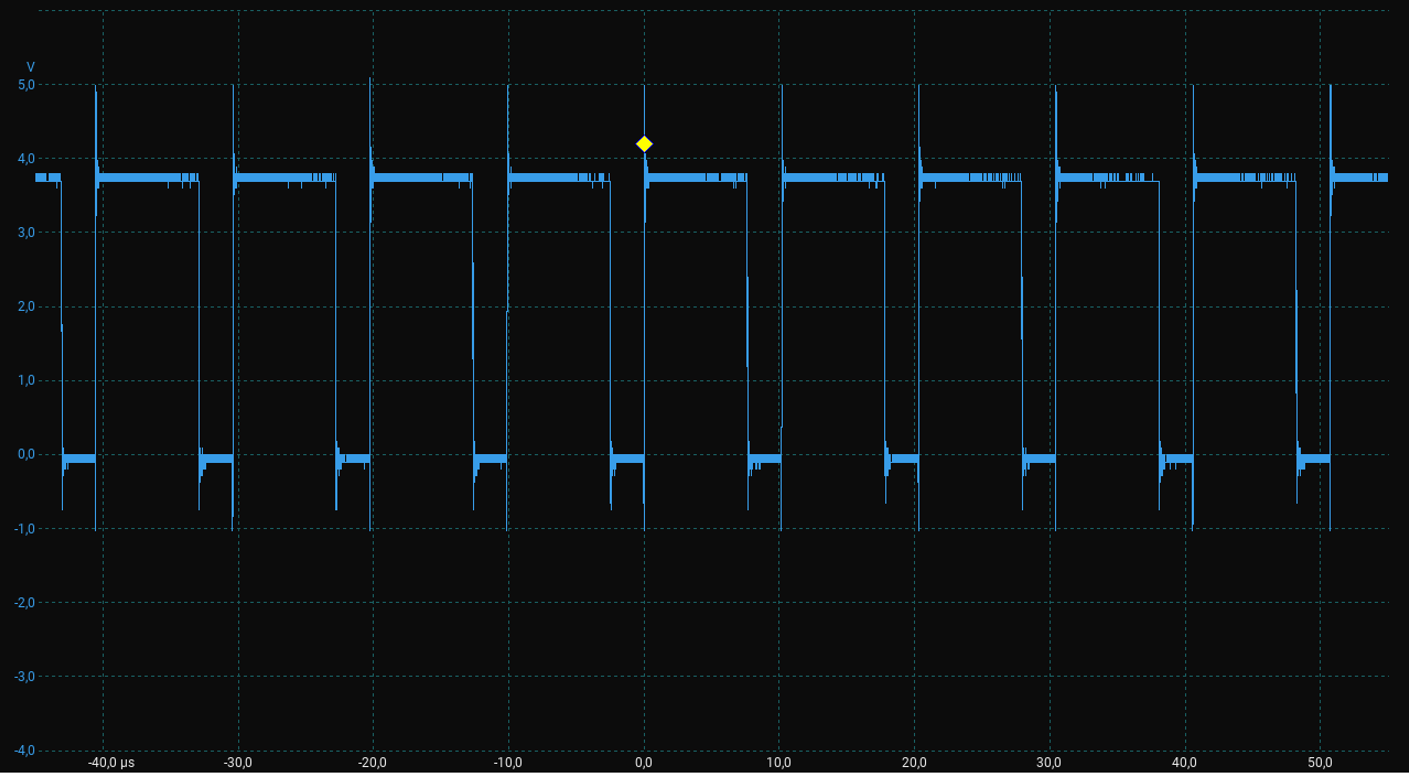Click the 30,0 time axis label
This screenshot has height=774, width=1409.
[1050, 763]
